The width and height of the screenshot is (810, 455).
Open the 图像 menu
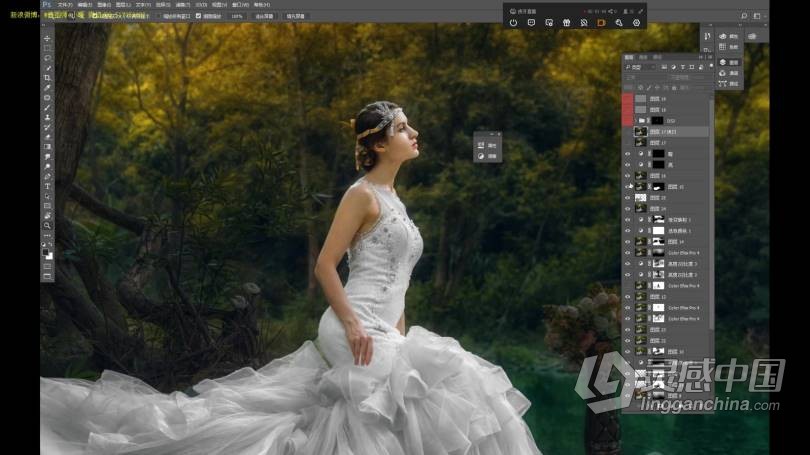pos(104,5)
